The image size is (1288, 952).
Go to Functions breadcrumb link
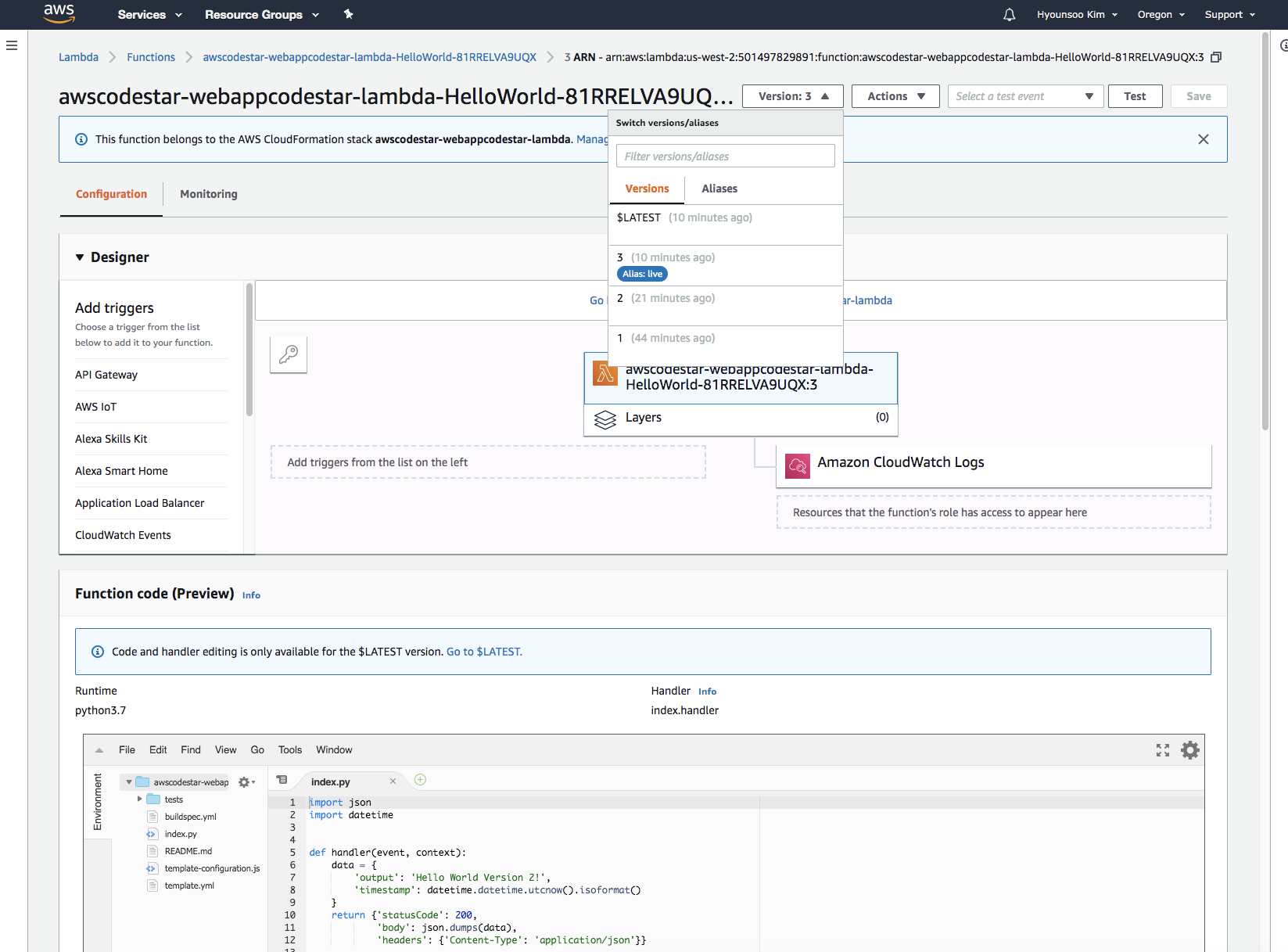tap(151, 57)
